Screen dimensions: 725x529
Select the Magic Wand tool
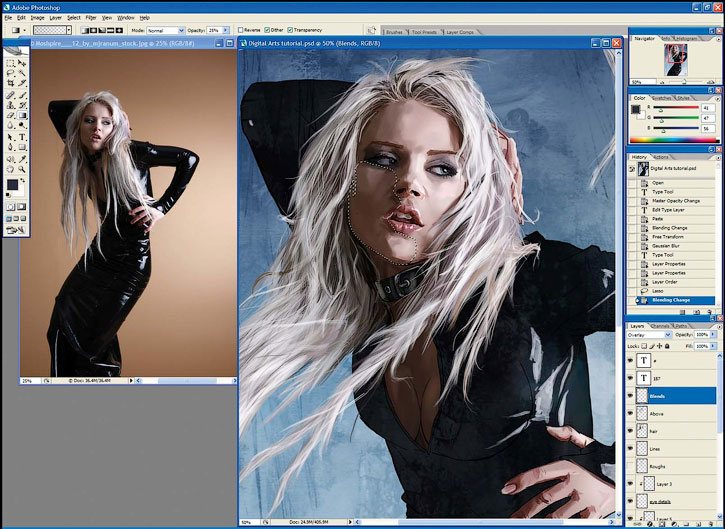click(x=22, y=73)
